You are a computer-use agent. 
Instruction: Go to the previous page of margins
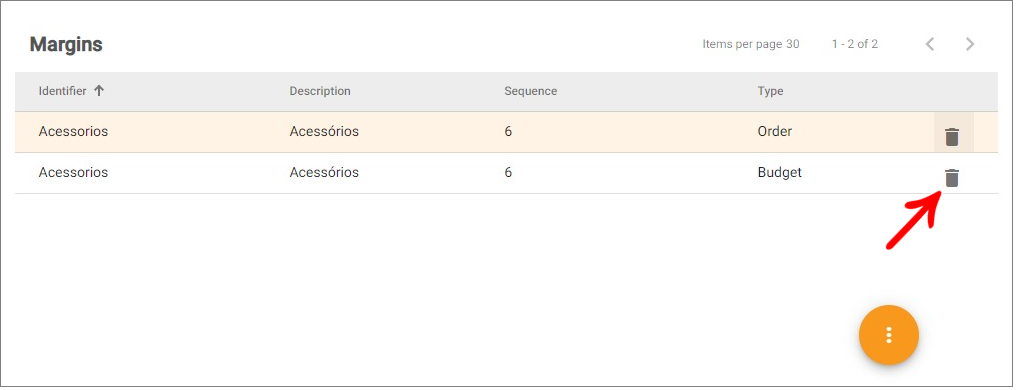coord(930,44)
